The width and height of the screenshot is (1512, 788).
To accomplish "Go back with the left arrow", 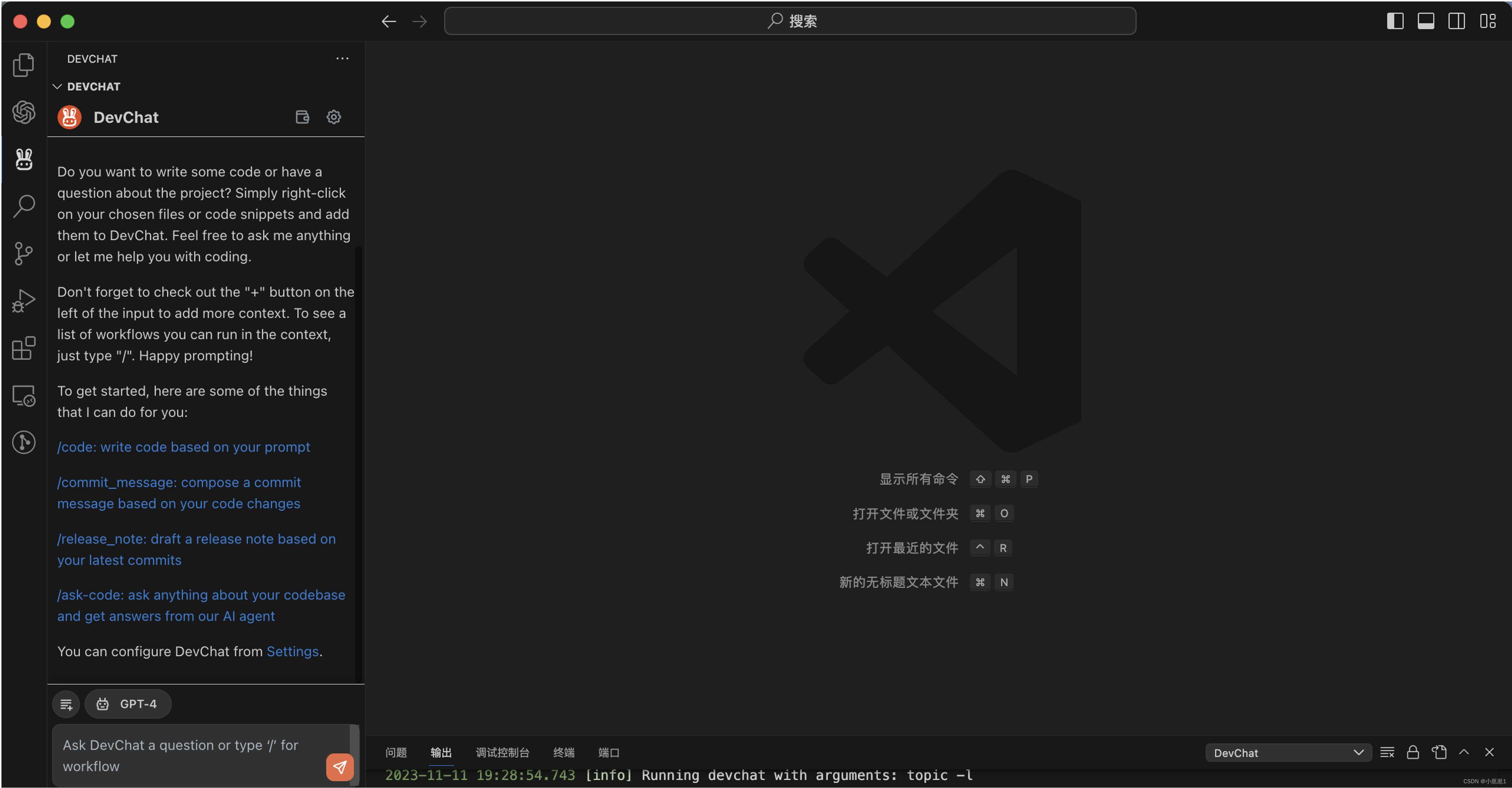I will (x=389, y=22).
